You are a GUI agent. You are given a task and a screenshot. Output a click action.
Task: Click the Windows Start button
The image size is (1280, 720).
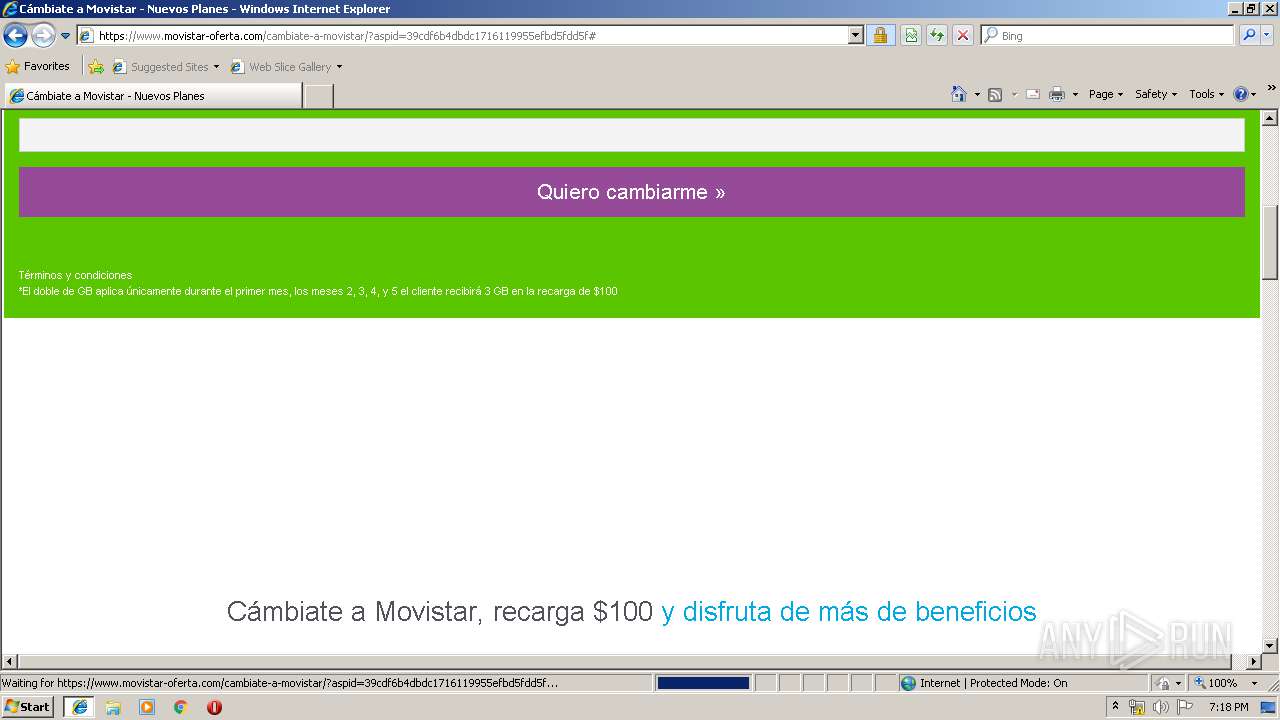coord(28,707)
